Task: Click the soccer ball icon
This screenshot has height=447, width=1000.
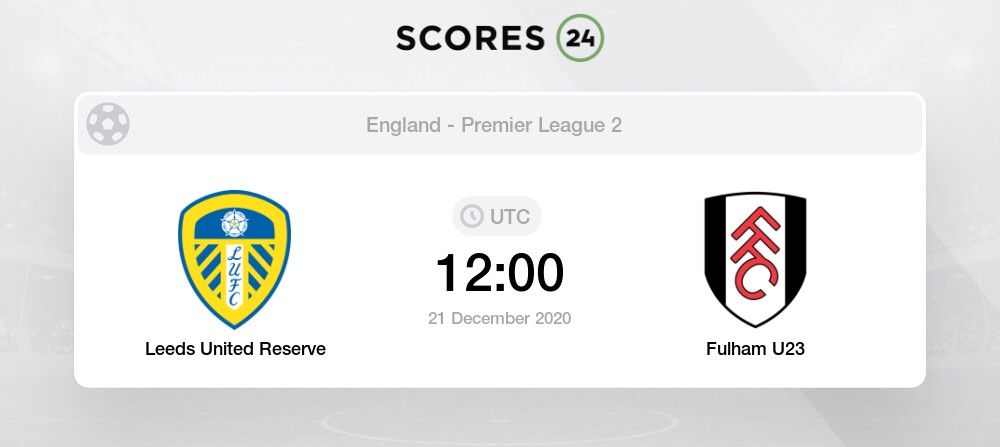Action: [108, 124]
